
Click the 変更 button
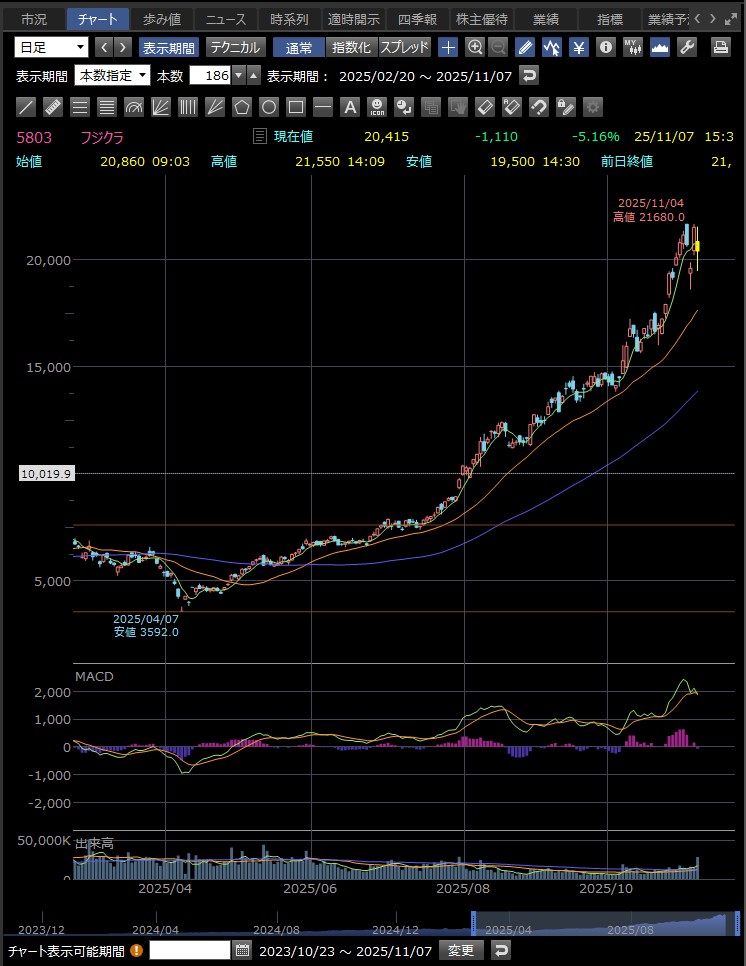pyautogui.click(x=463, y=950)
